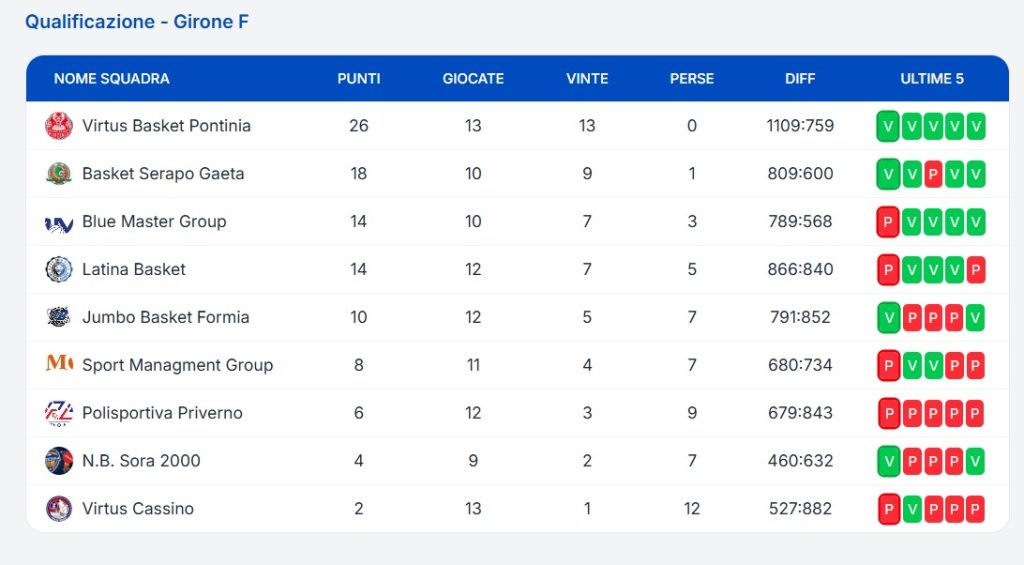This screenshot has width=1024, height=565.
Task: Click the DIFF column header
Action: point(800,79)
